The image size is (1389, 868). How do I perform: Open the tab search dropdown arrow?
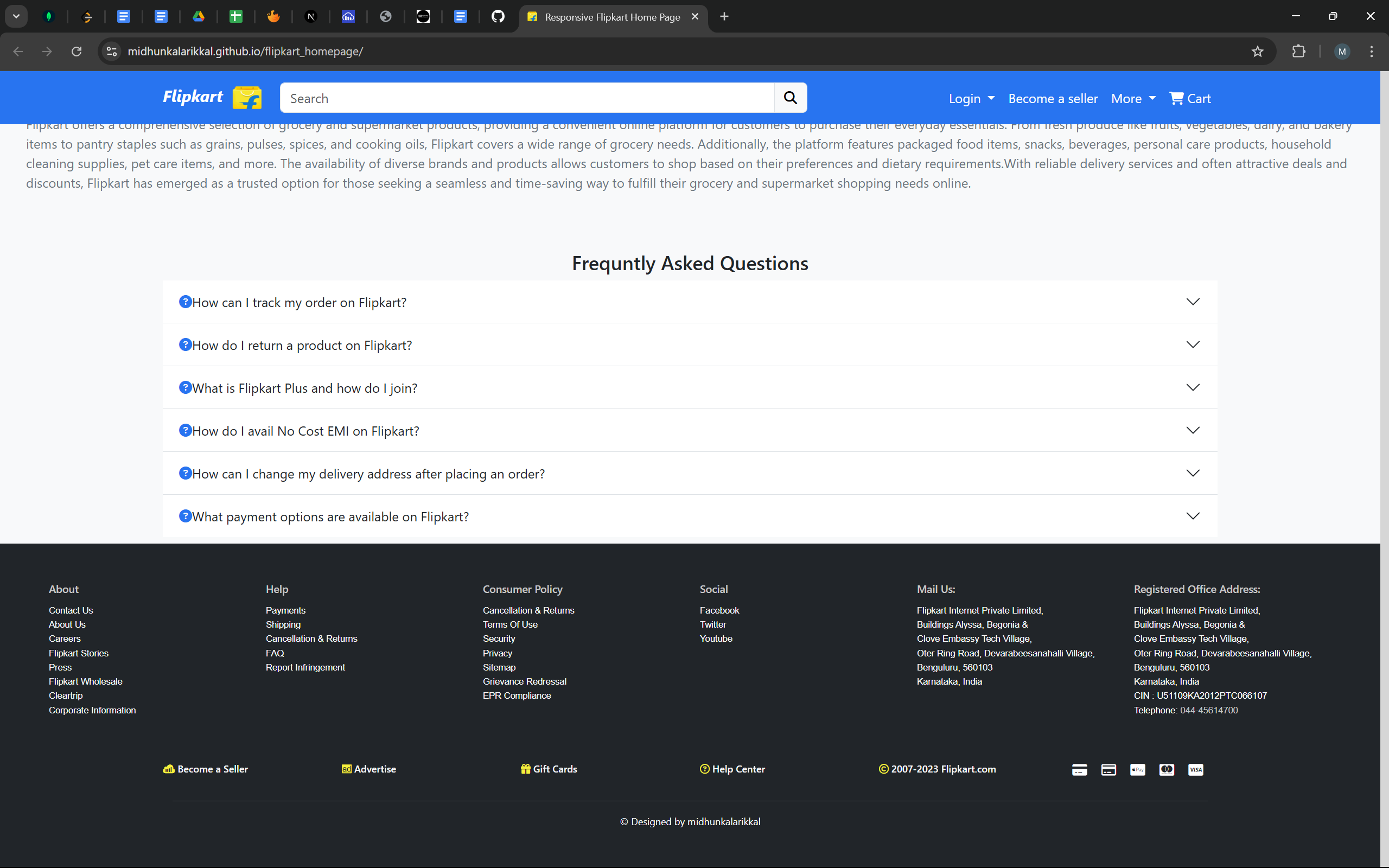tap(16, 17)
